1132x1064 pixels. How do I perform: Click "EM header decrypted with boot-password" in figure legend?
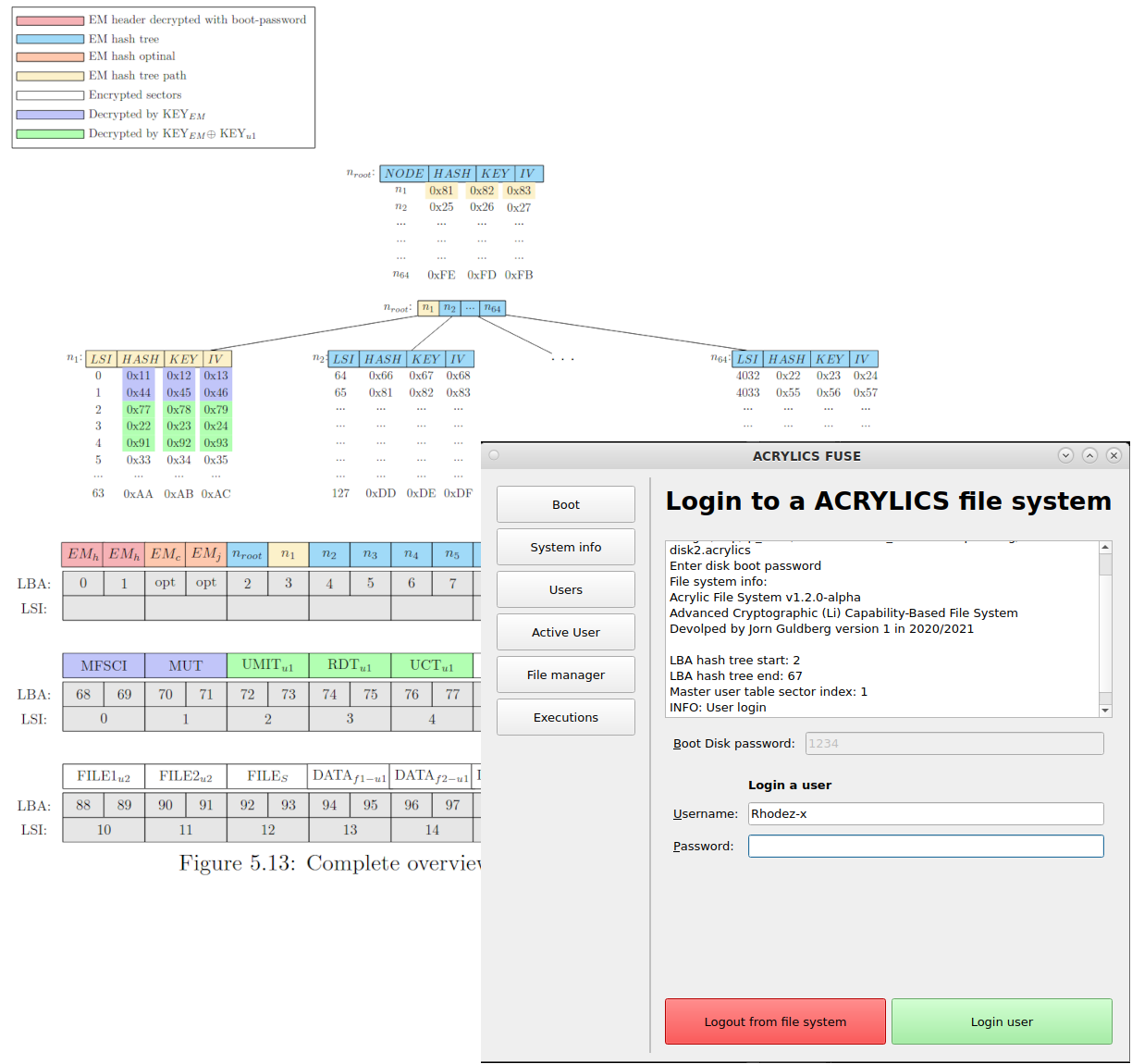point(197,19)
